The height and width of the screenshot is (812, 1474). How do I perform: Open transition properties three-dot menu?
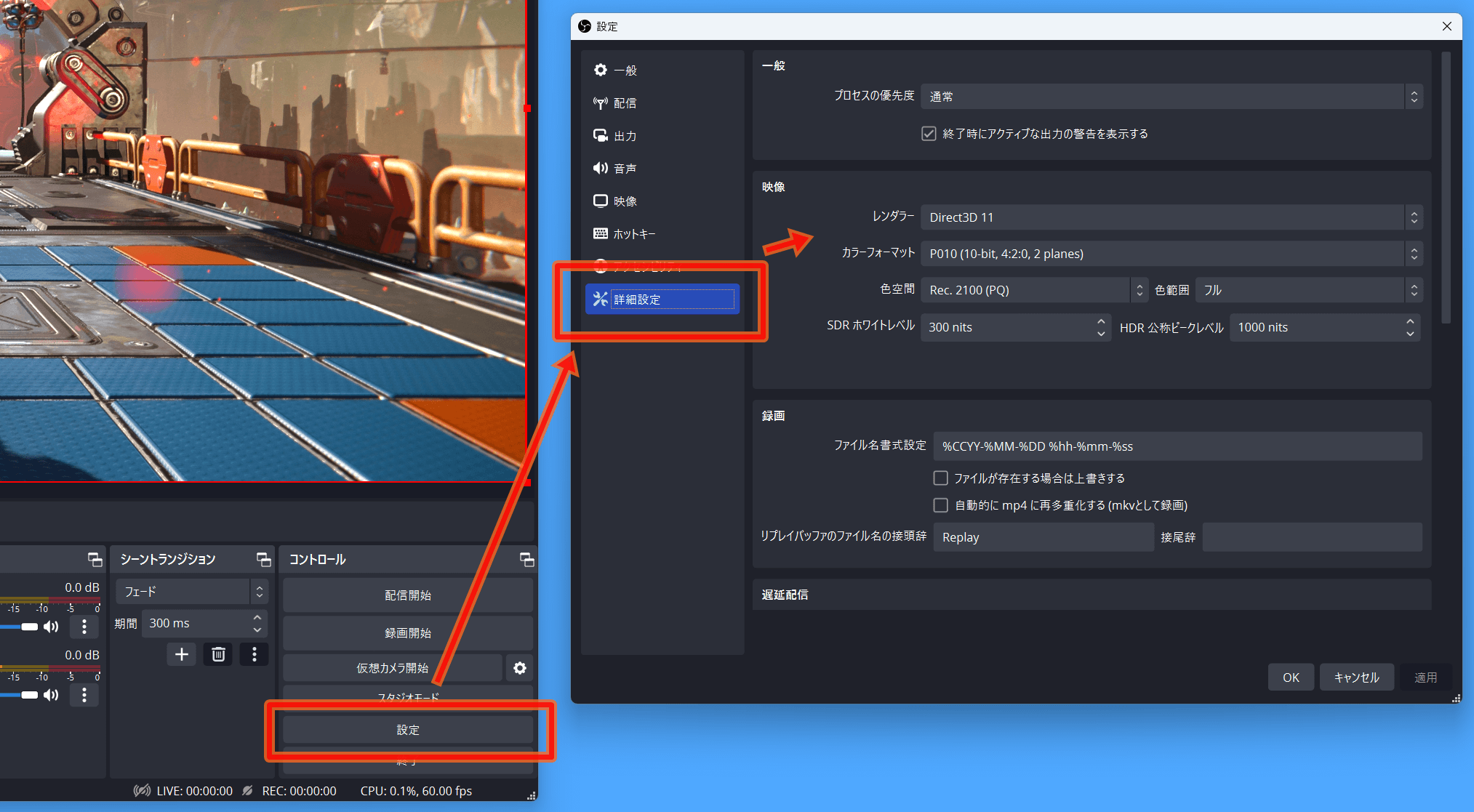pyautogui.click(x=254, y=654)
